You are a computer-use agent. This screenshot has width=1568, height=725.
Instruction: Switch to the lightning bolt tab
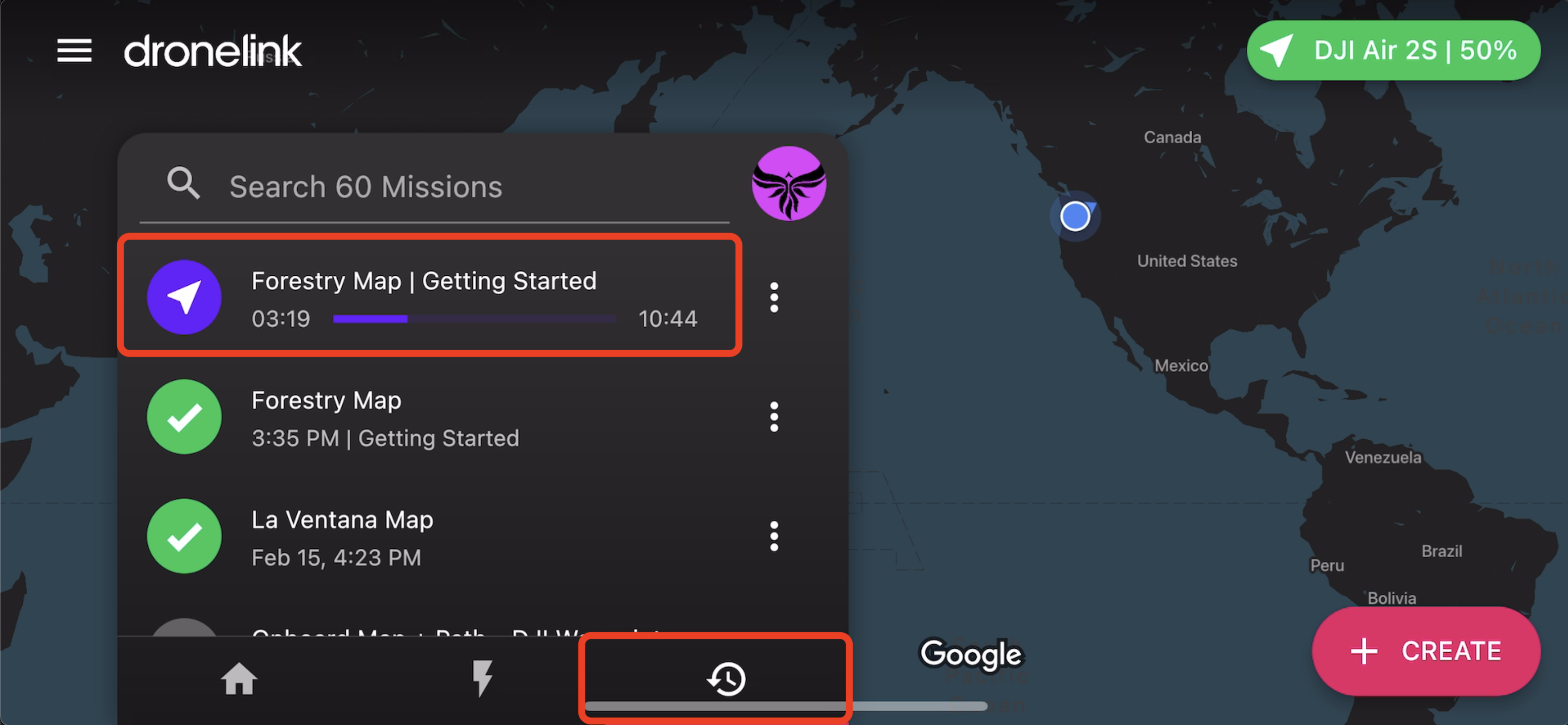[482, 678]
